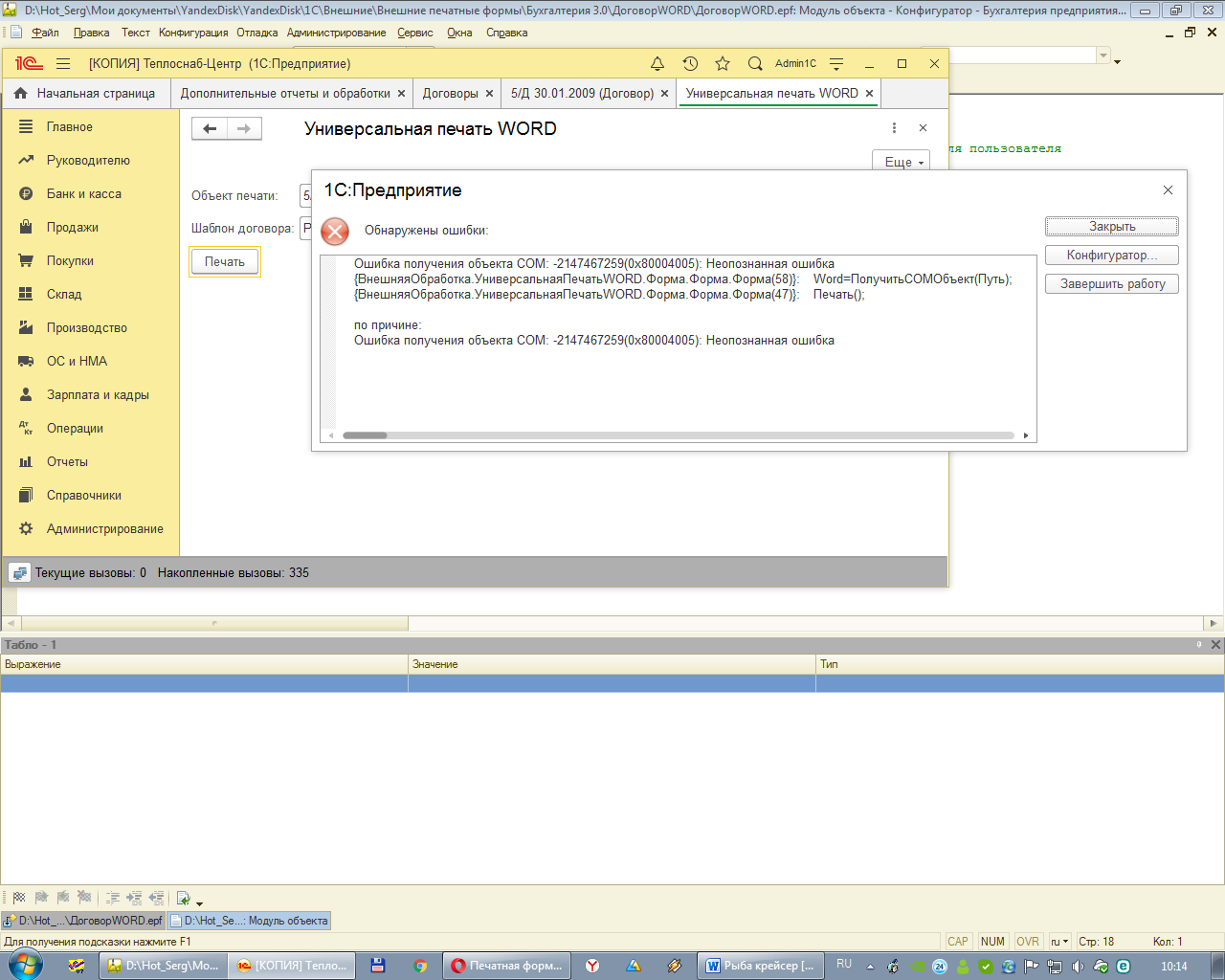Select the Зарплата и кадры section
This screenshot has height=980, width=1225.
(98, 394)
